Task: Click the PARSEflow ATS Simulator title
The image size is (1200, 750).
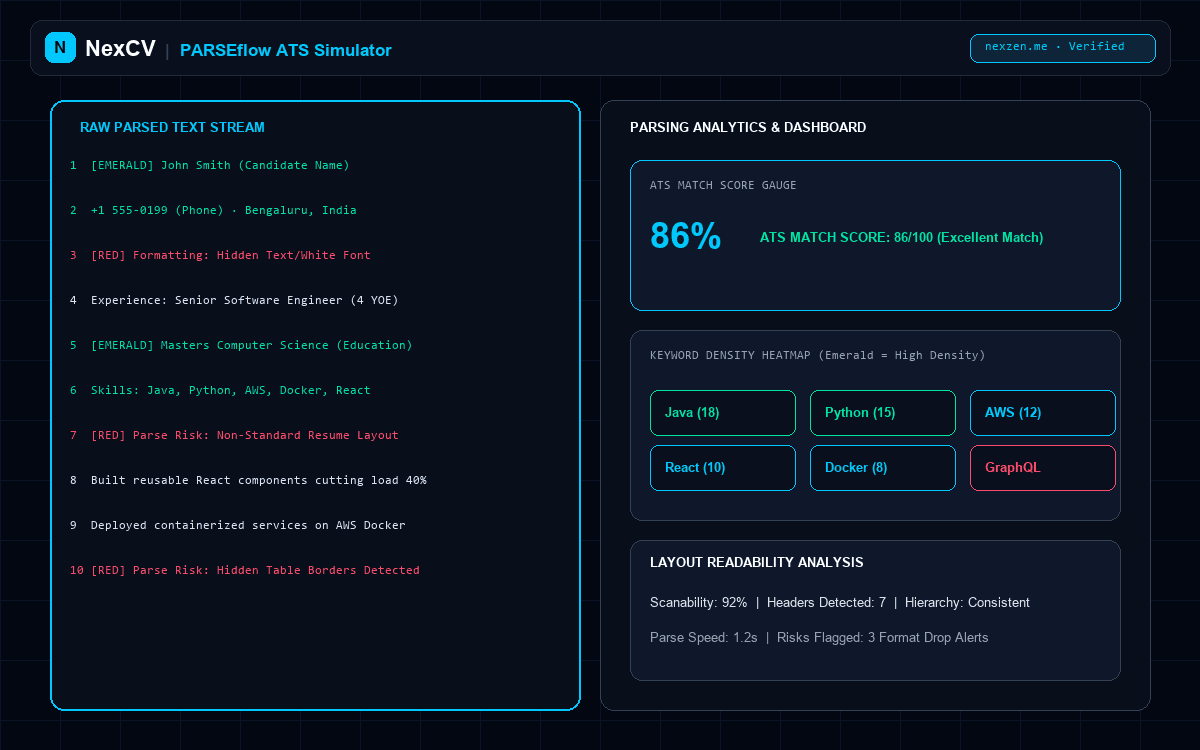Action: [286, 50]
